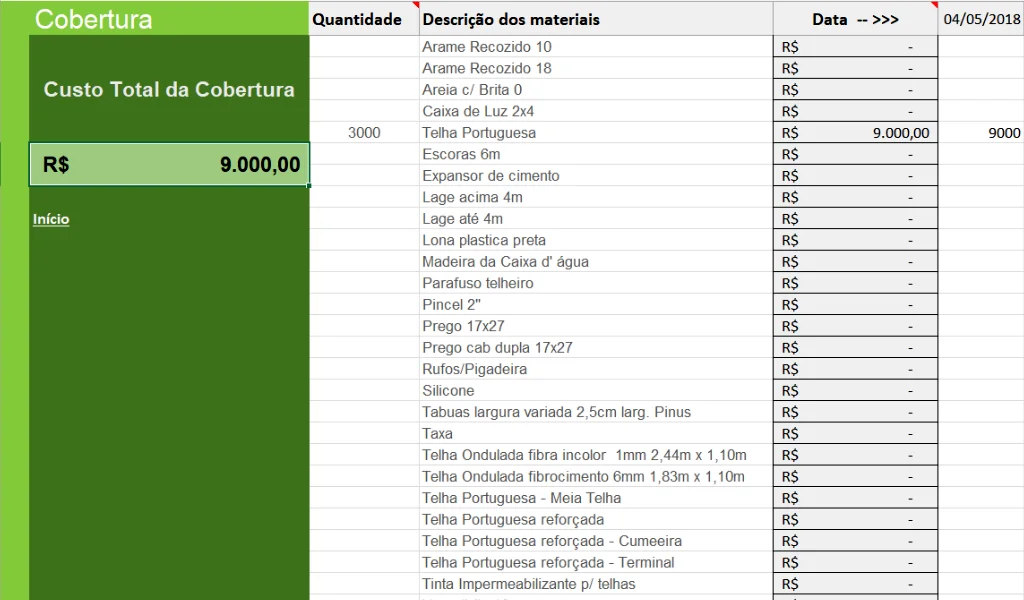Click the Lage acima 4m cell
This screenshot has width=1024, height=600.
coord(596,197)
